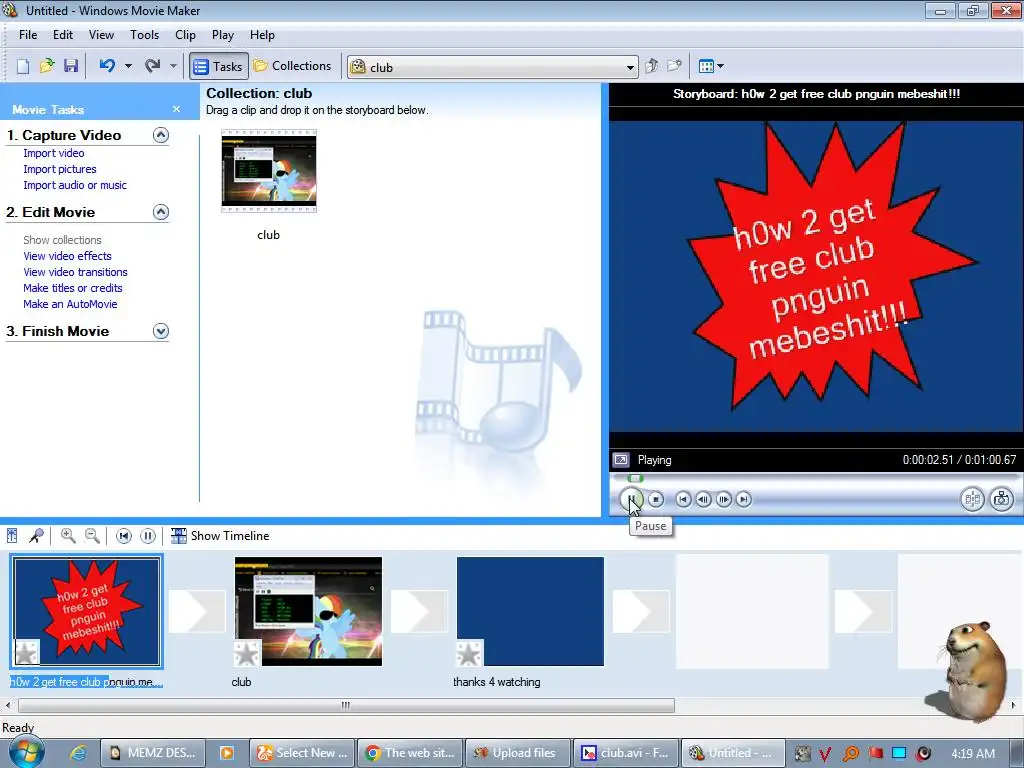1024x768 pixels.
Task: Click transition cell after title clip
Action: click(x=197, y=612)
